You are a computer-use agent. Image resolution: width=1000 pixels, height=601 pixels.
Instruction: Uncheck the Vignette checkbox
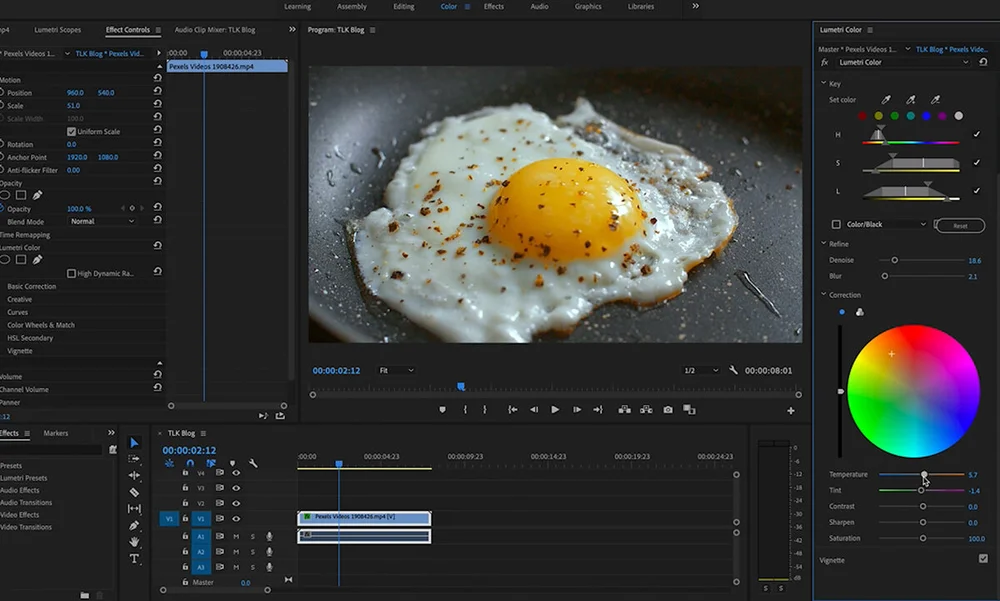pos(983,559)
